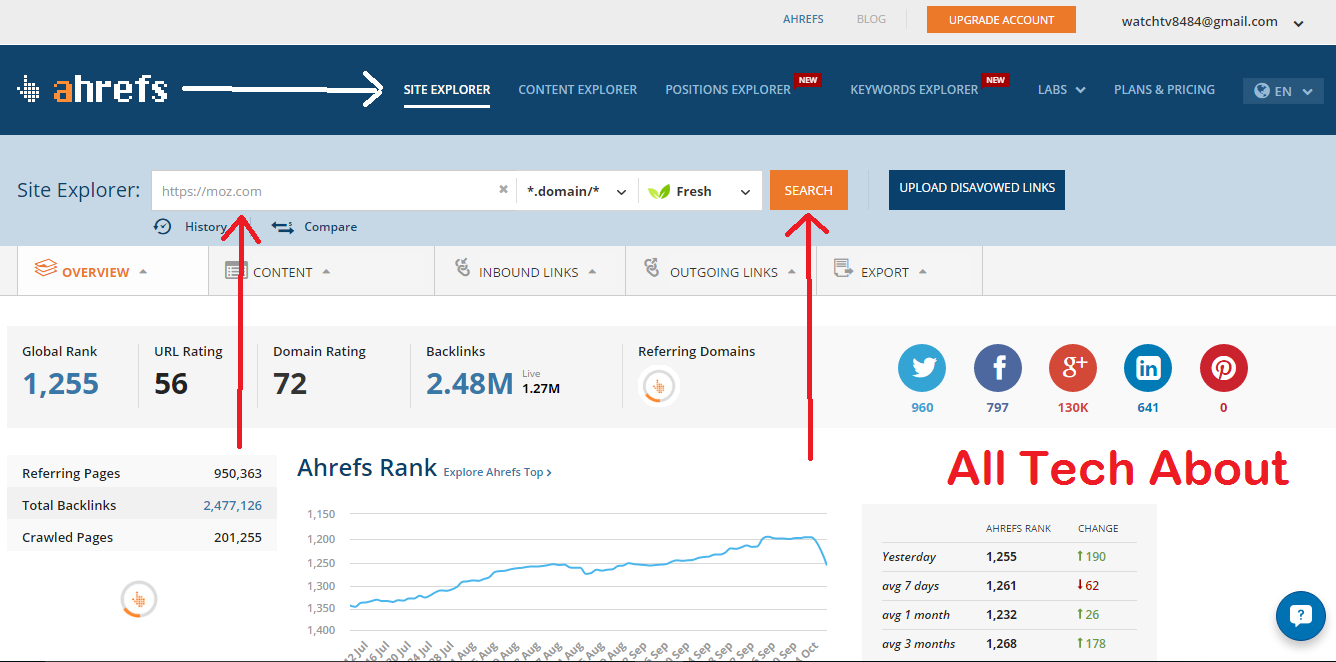Viewport: 1336px width, 662px height.
Task: Click the Backlinks value 2.48M
Action: tap(470, 383)
